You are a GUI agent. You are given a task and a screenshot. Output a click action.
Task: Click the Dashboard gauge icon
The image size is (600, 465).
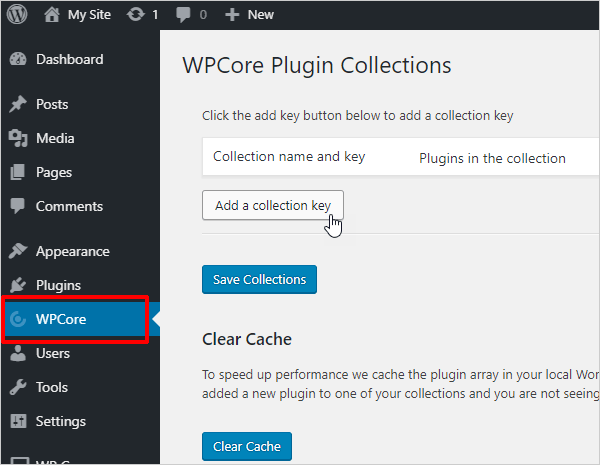coord(18,59)
